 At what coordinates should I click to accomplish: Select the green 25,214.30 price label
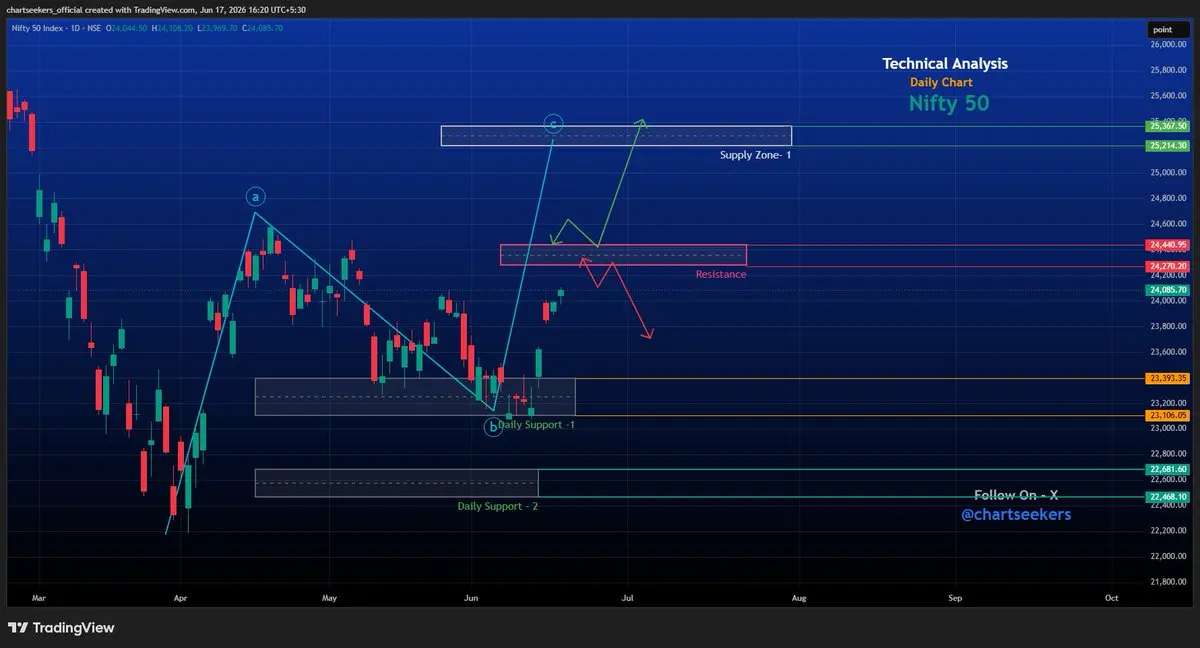tap(1168, 145)
